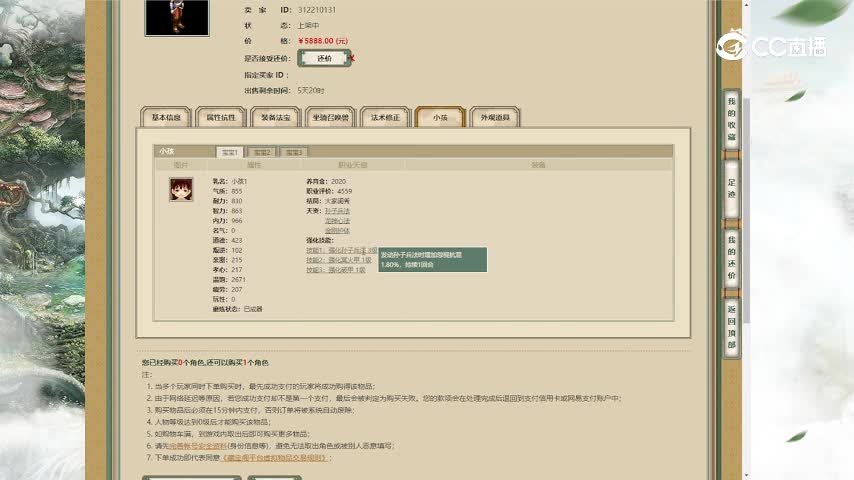Switch to the 宝宝2 sub-tab
Viewport: 854px width, 480px height.
[262, 153]
